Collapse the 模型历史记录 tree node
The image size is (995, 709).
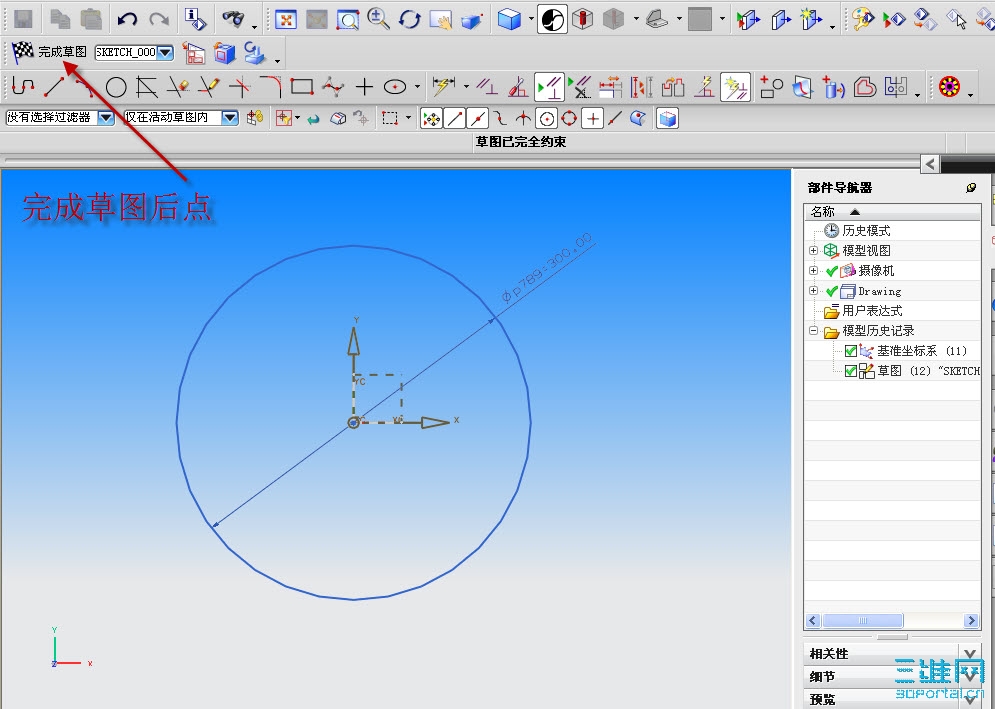pyautogui.click(x=814, y=331)
